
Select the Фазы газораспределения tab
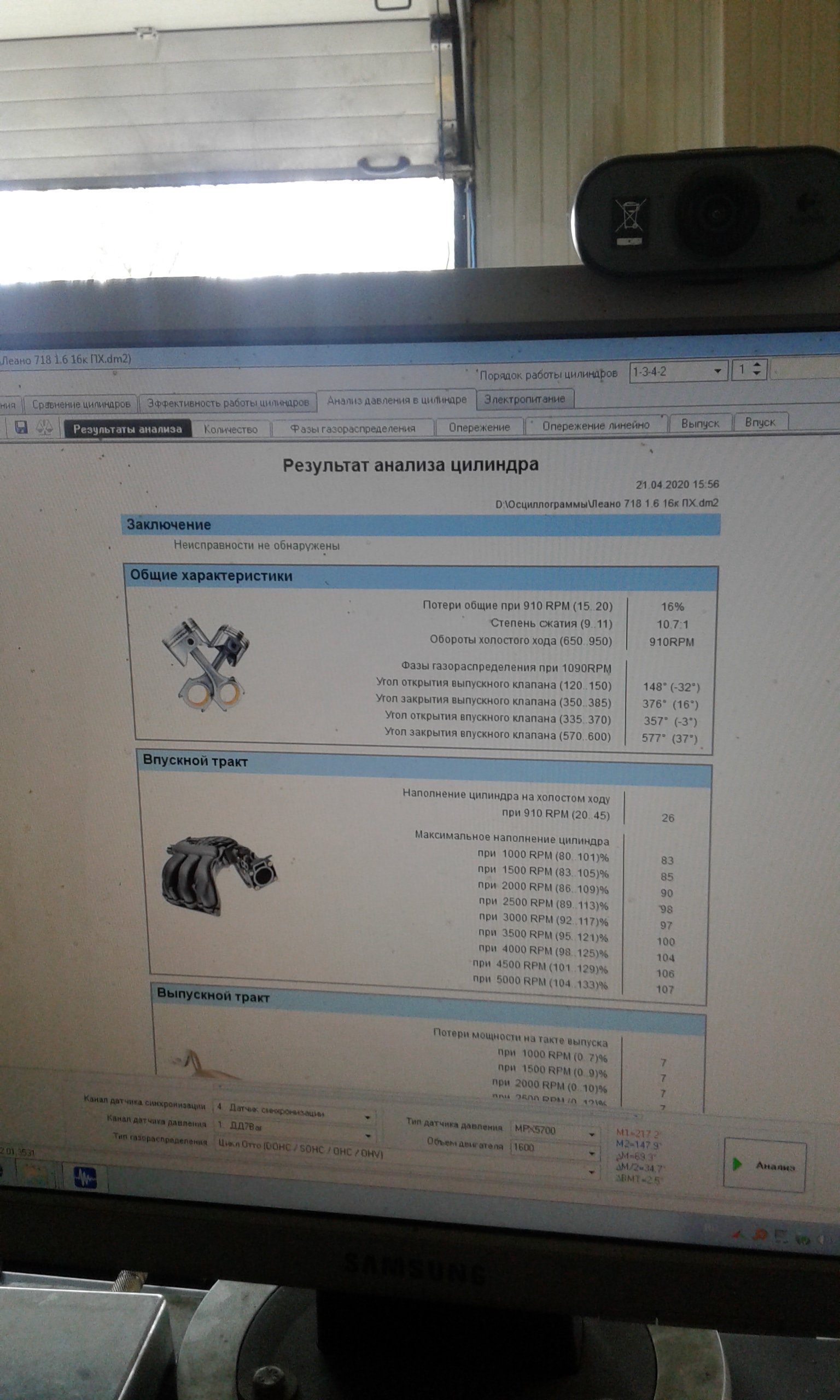pyautogui.click(x=353, y=428)
